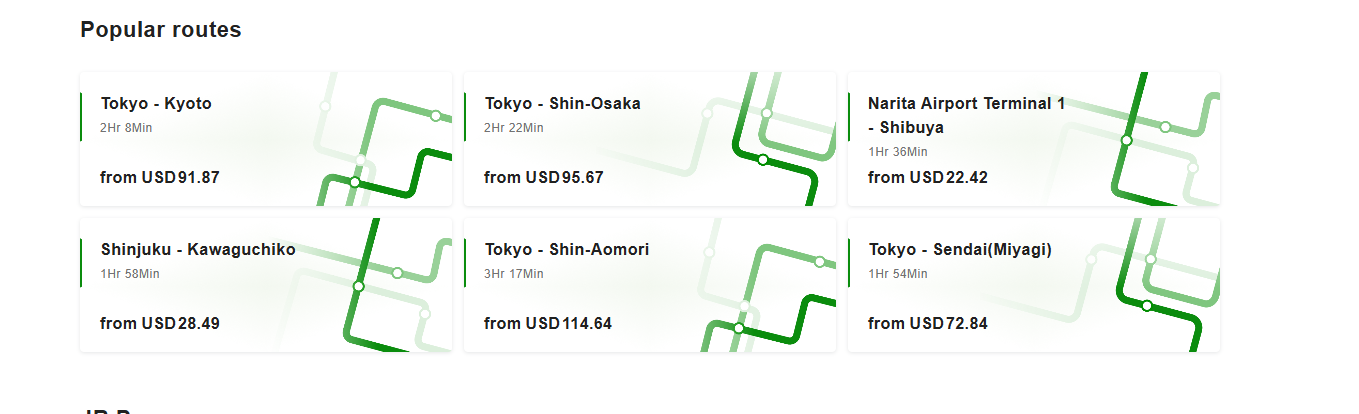Viewport: 1359px width, 414px height.
Task: Click the 3Hr 17Min travel duration text
Action: (x=514, y=273)
